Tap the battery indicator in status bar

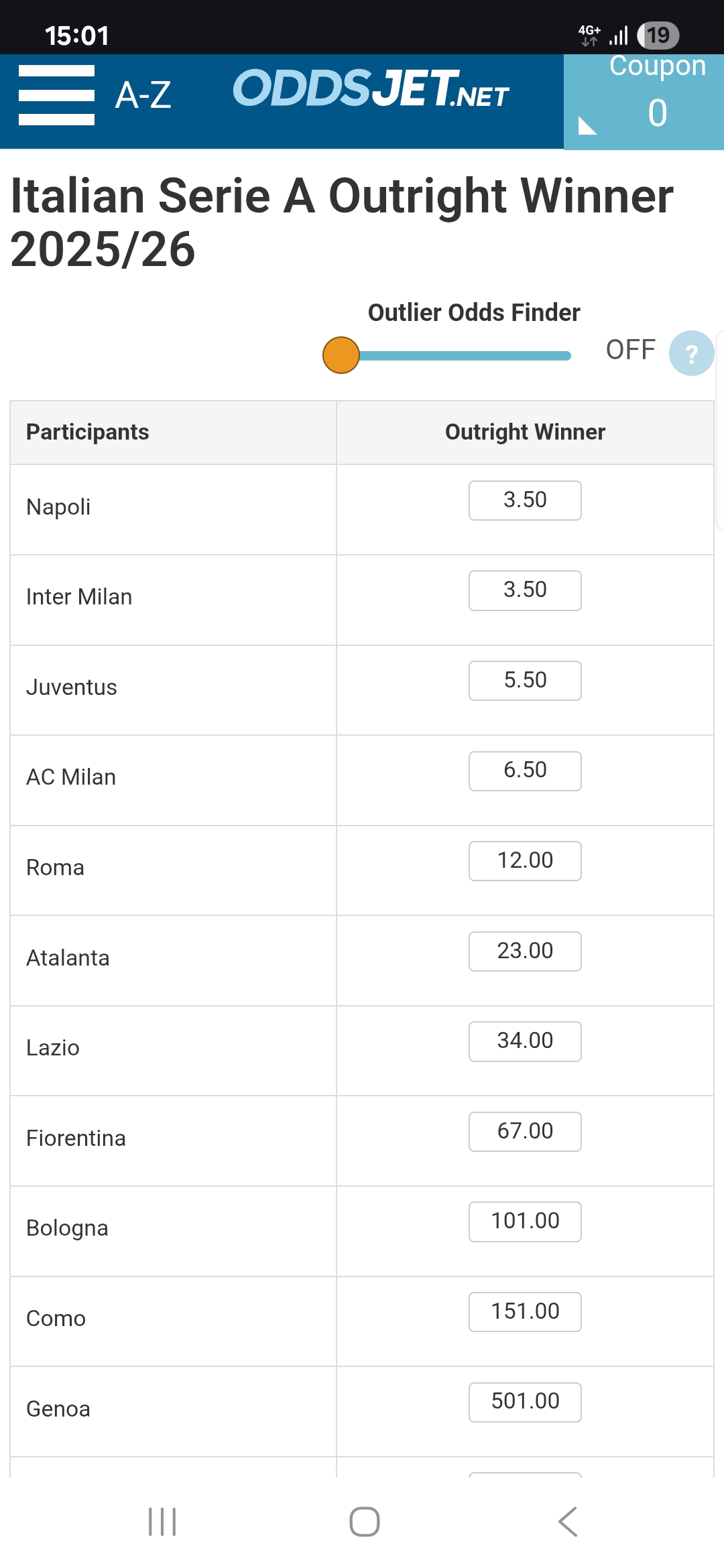tap(658, 36)
